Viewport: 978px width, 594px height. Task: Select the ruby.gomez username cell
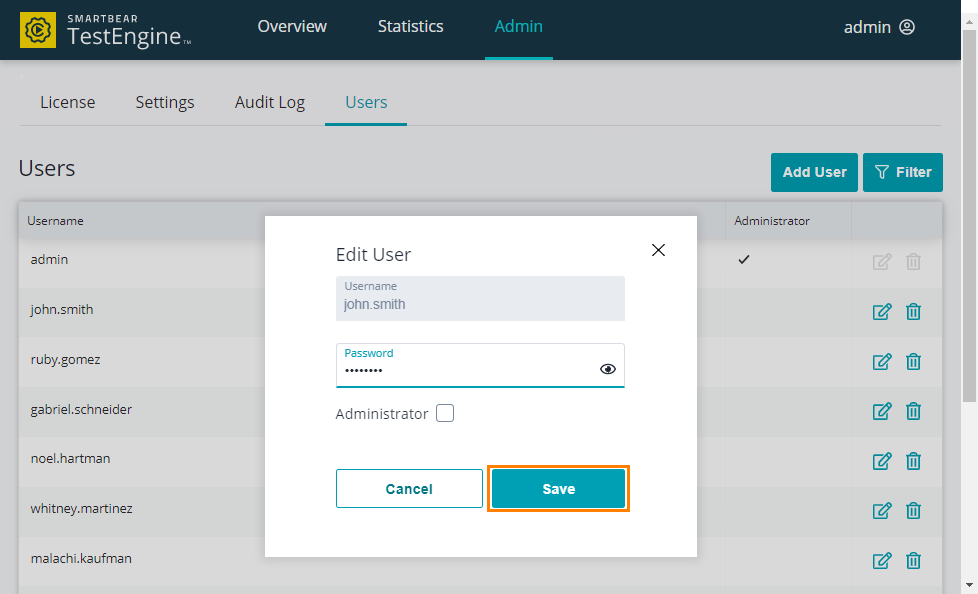65,359
